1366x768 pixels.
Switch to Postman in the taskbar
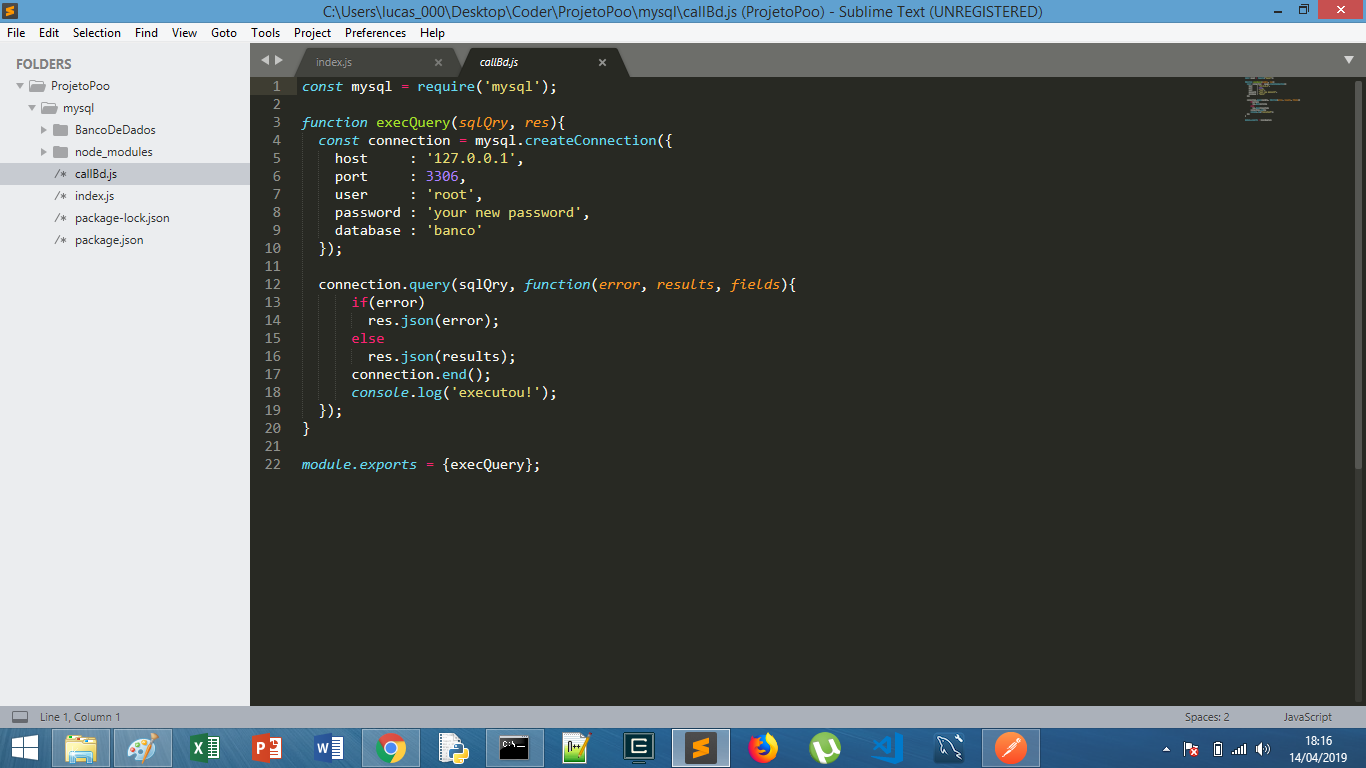point(1011,748)
